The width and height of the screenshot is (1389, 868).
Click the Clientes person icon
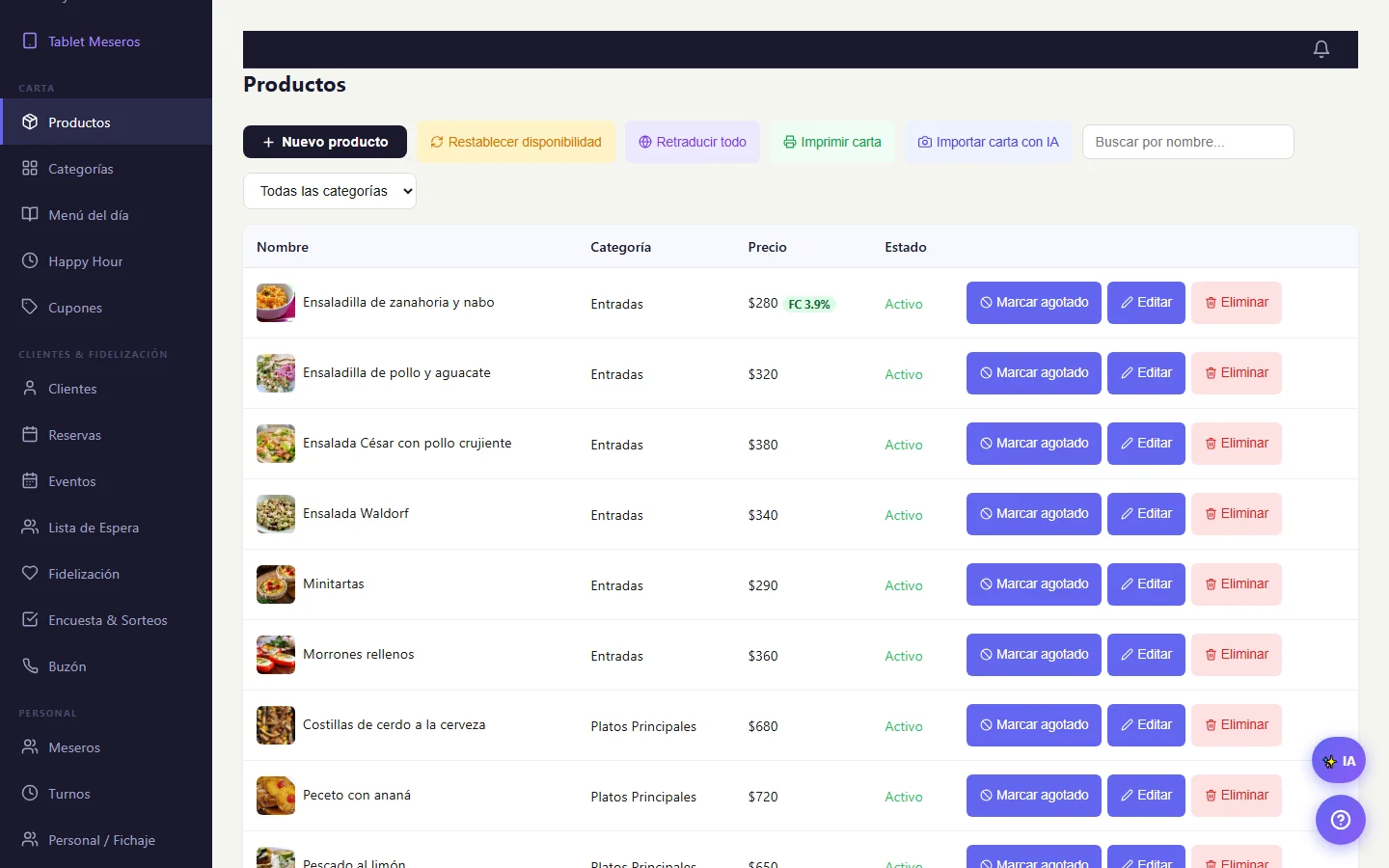[30, 388]
